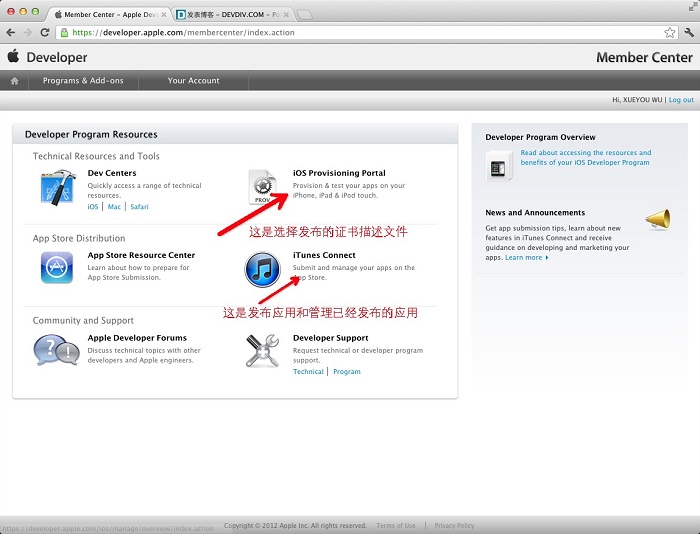Click the Program support link

(347, 371)
